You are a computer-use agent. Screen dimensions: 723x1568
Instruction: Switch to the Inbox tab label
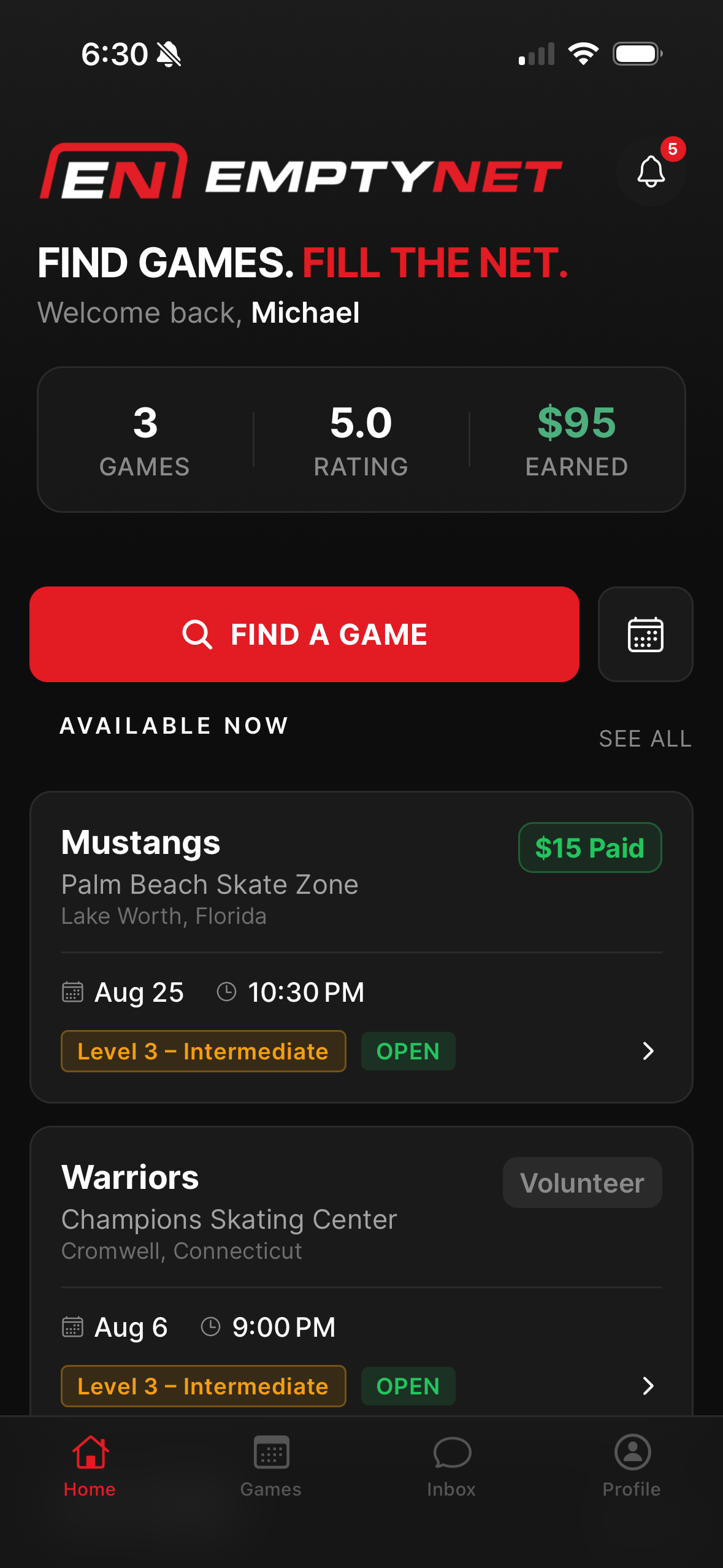(x=452, y=1489)
